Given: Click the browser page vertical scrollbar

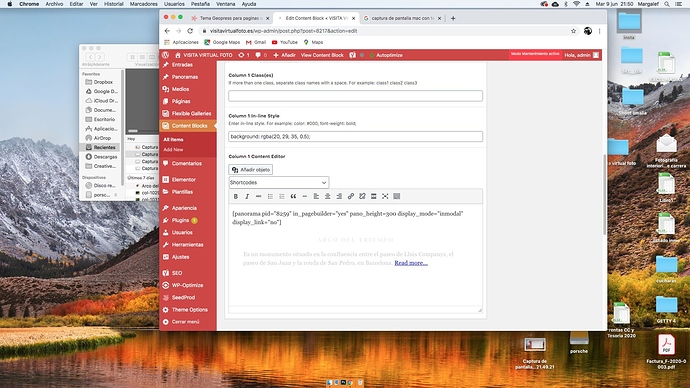Looking at the screenshot, I should tap(604, 195).
